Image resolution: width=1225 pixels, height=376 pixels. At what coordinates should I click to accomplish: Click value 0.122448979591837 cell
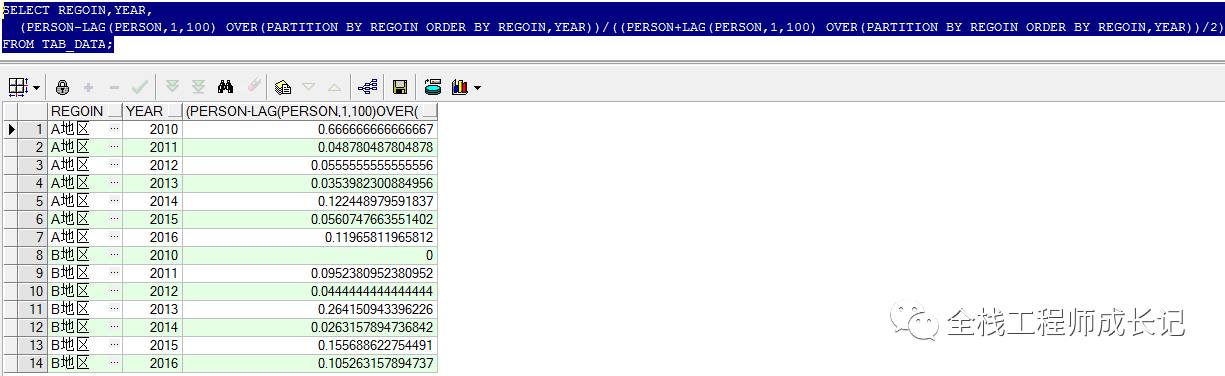pos(311,201)
